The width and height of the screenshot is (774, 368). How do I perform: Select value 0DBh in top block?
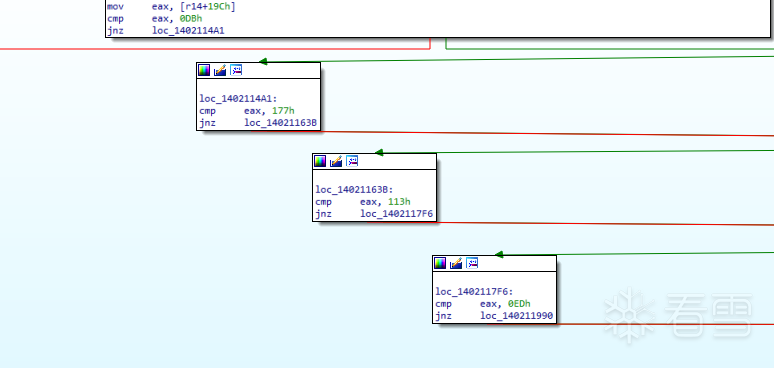191,19
